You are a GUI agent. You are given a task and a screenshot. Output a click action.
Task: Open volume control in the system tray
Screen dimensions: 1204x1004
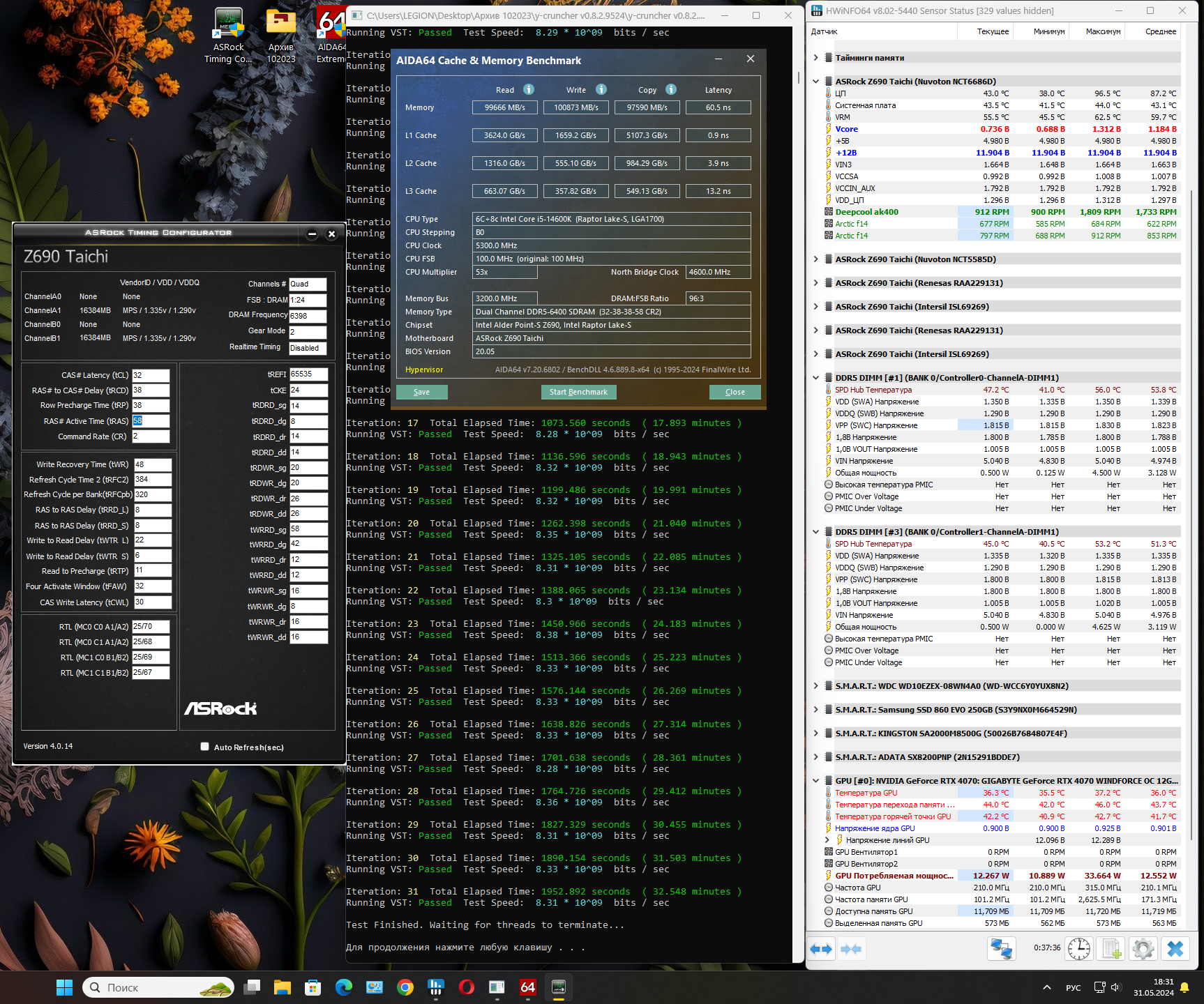[1115, 987]
